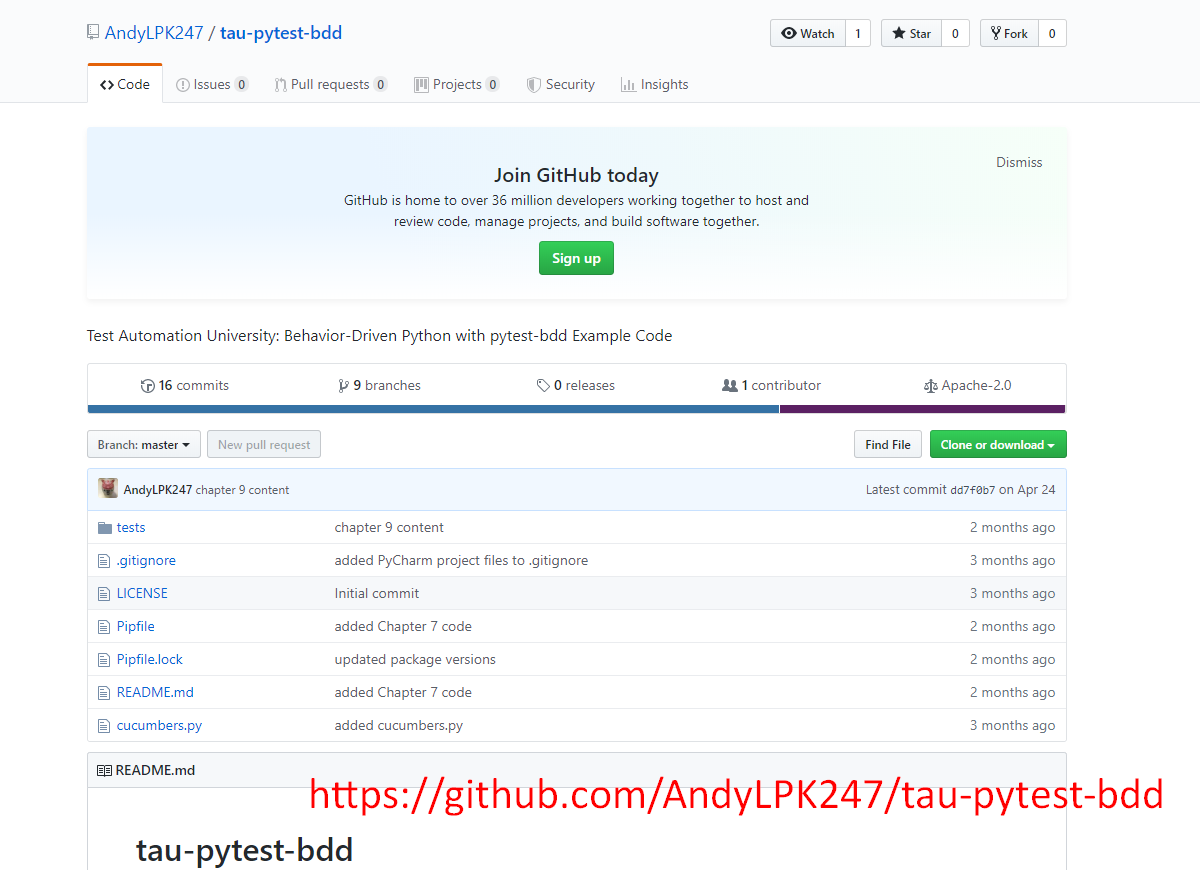The height and width of the screenshot is (870, 1200).
Task: Open README.md file name in file list
Action: tap(155, 692)
